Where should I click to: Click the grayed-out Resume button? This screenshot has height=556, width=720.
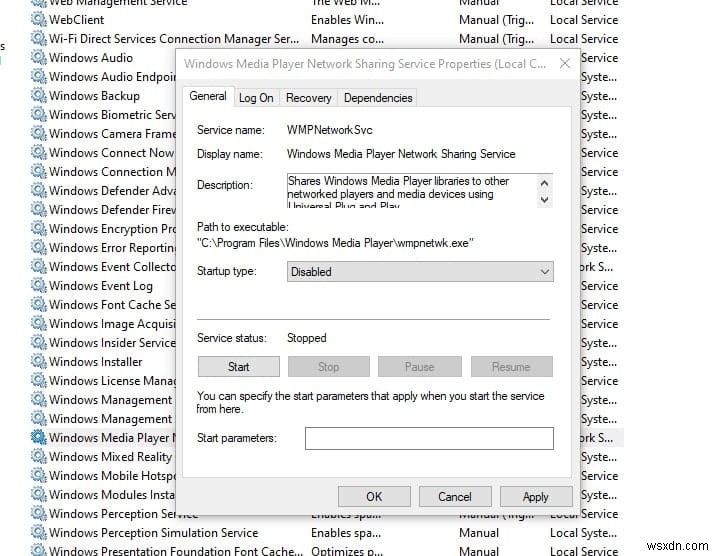(x=512, y=367)
